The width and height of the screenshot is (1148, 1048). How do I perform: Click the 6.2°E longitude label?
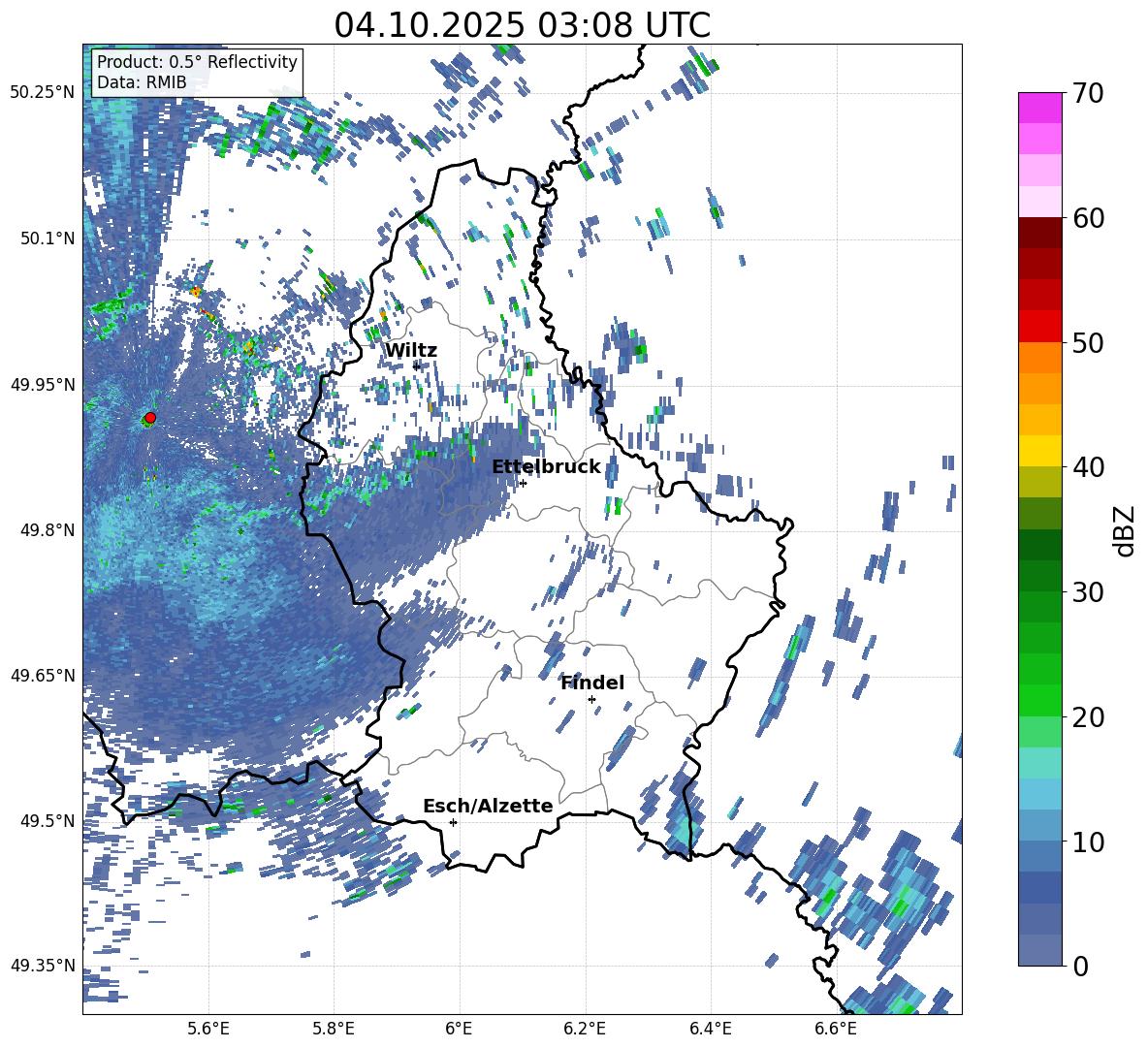click(x=585, y=1029)
